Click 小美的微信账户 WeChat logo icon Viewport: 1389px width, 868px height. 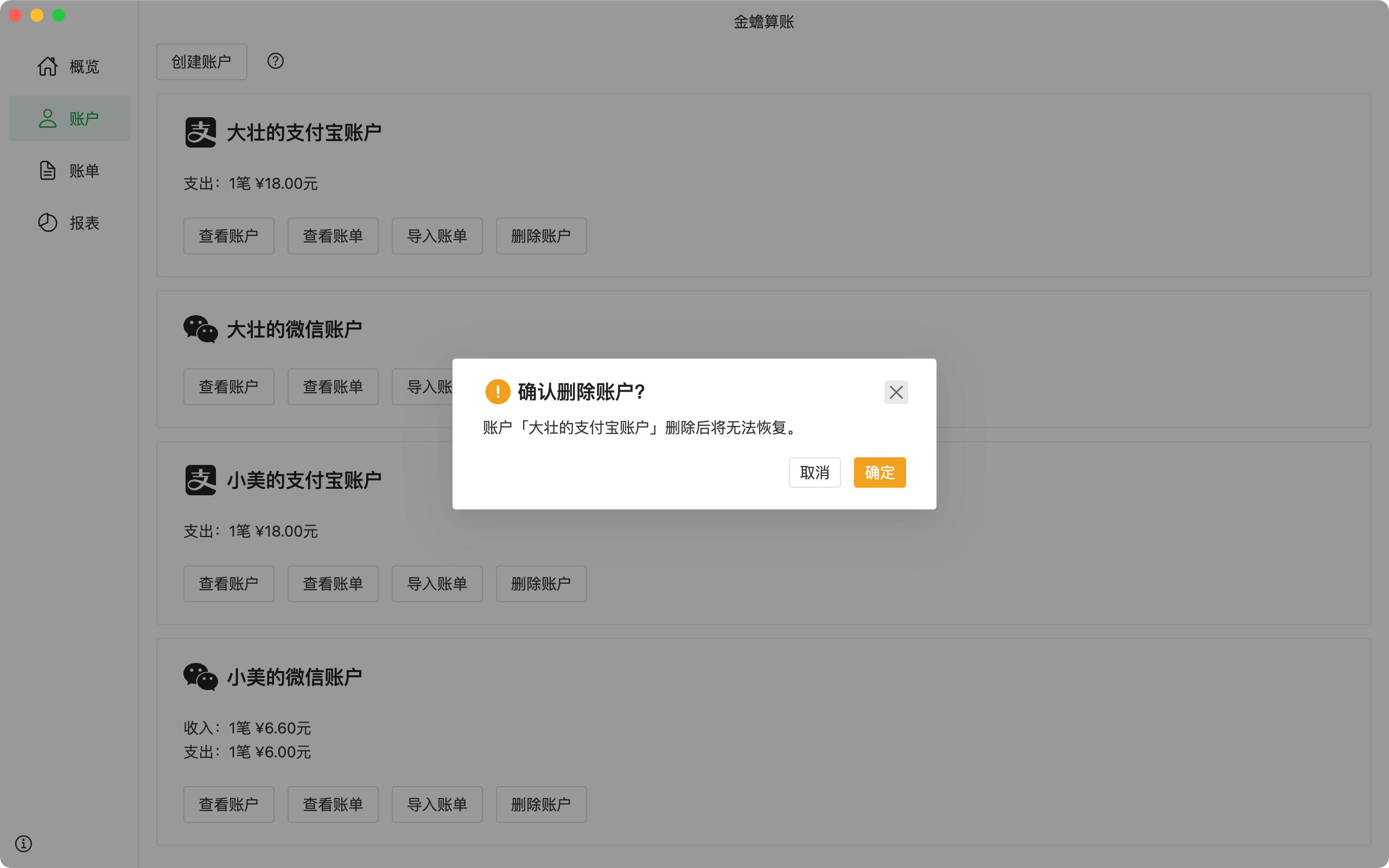point(200,677)
